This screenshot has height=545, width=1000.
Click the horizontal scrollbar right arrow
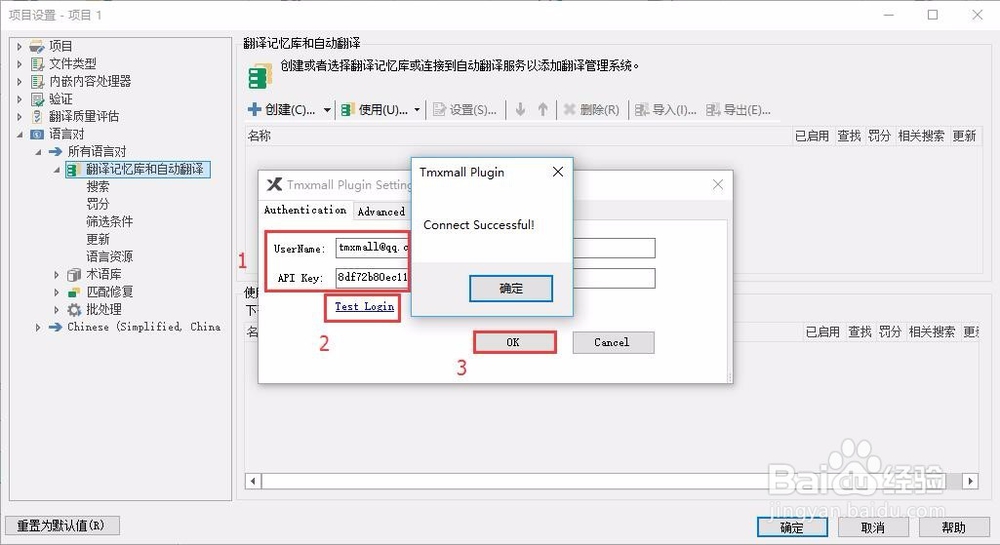[971, 481]
